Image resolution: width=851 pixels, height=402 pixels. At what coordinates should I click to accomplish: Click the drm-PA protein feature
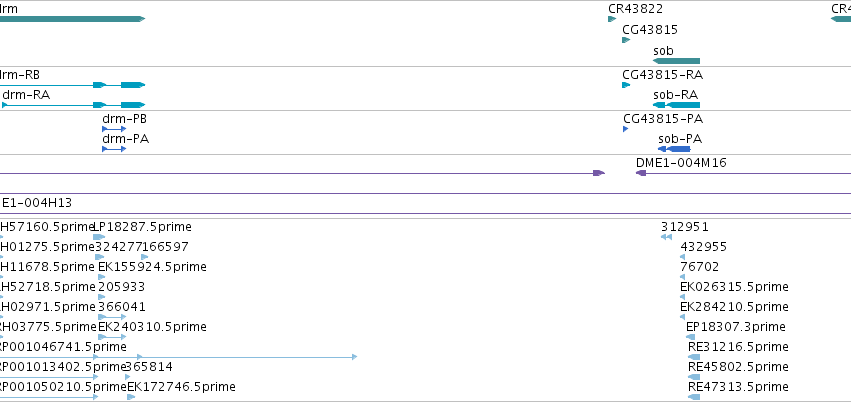pos(114,149)
